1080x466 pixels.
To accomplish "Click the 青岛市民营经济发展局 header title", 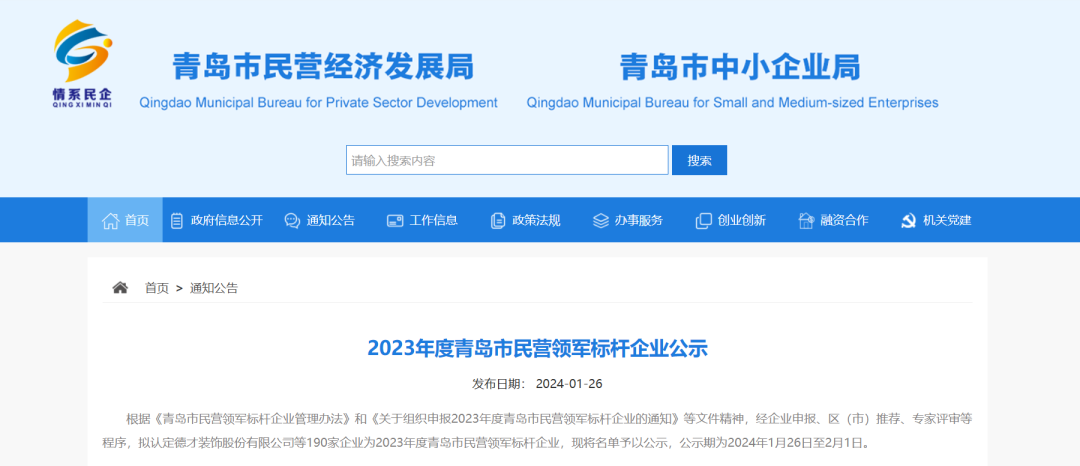I will click(323, 67).
